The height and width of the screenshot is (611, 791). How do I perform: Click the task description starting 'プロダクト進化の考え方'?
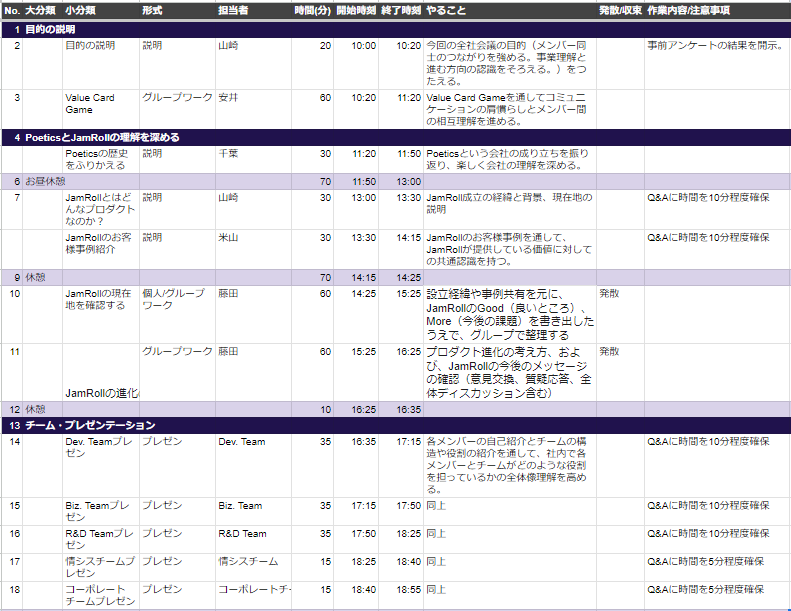510,372
